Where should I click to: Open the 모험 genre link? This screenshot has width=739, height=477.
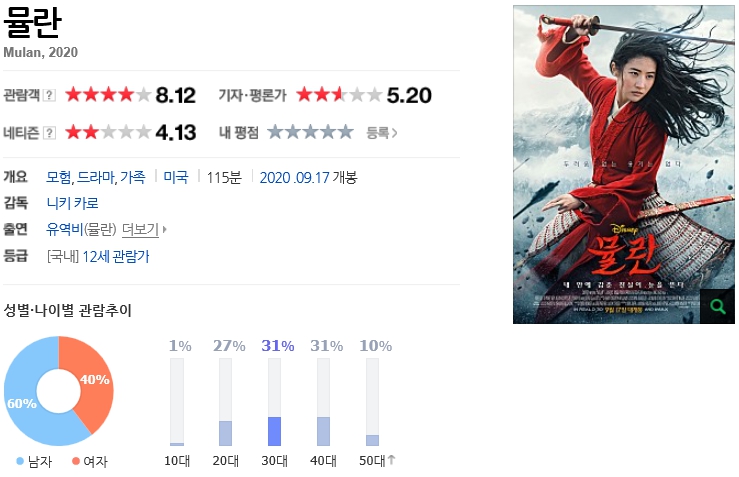(58, 177)
